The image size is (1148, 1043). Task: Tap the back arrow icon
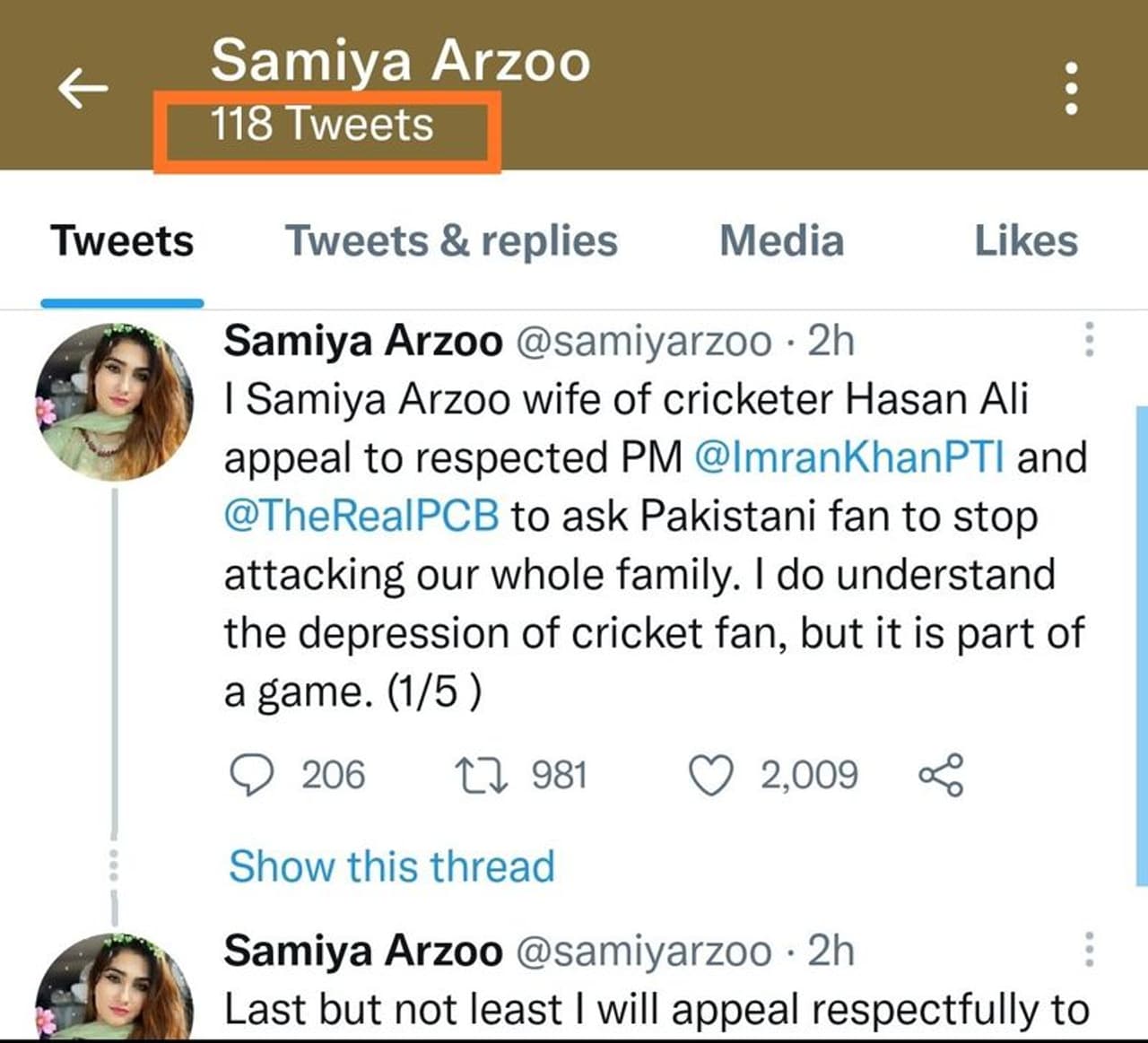coord(83,88)
